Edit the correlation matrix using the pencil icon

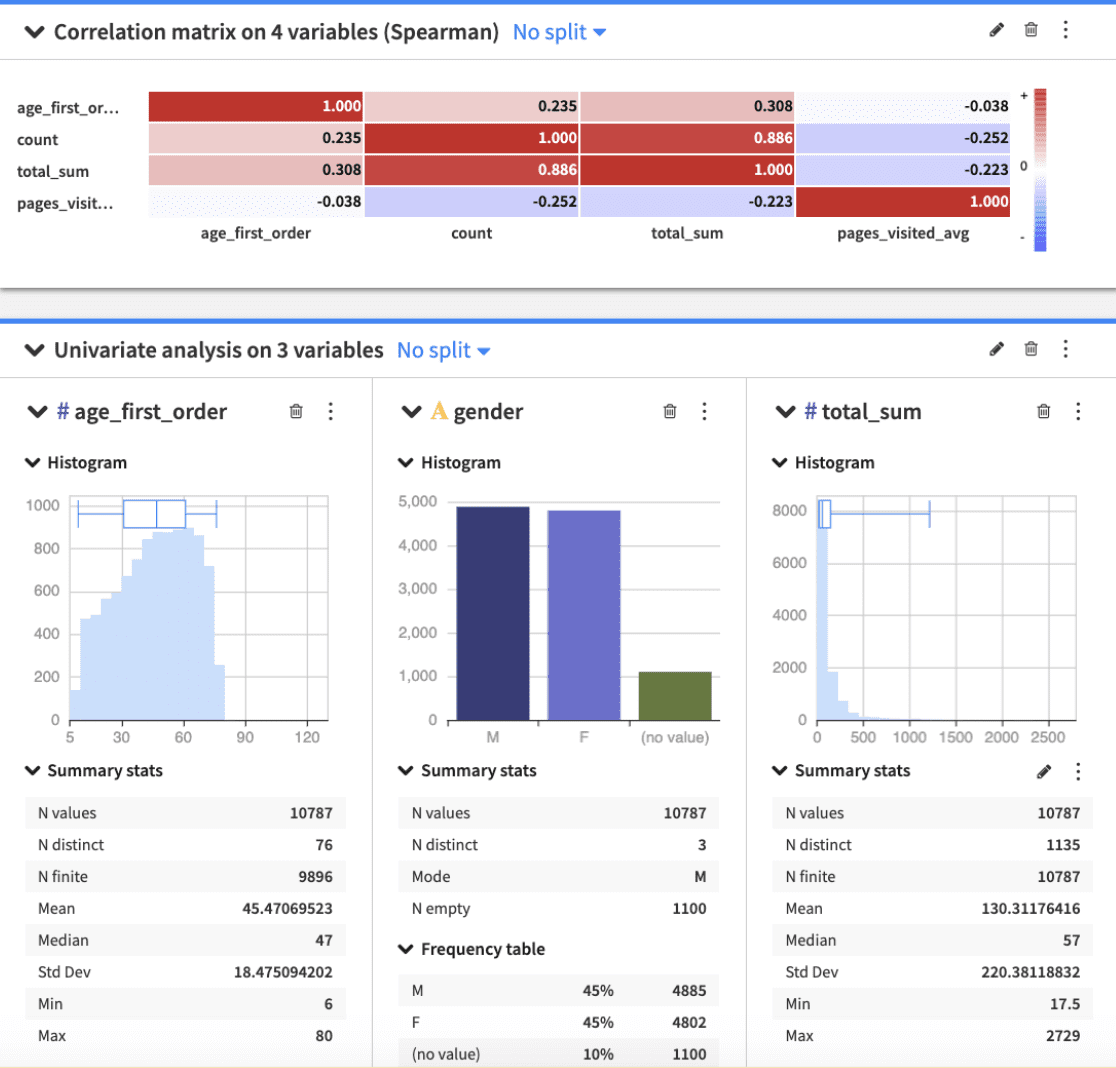(x=996, y=30)
